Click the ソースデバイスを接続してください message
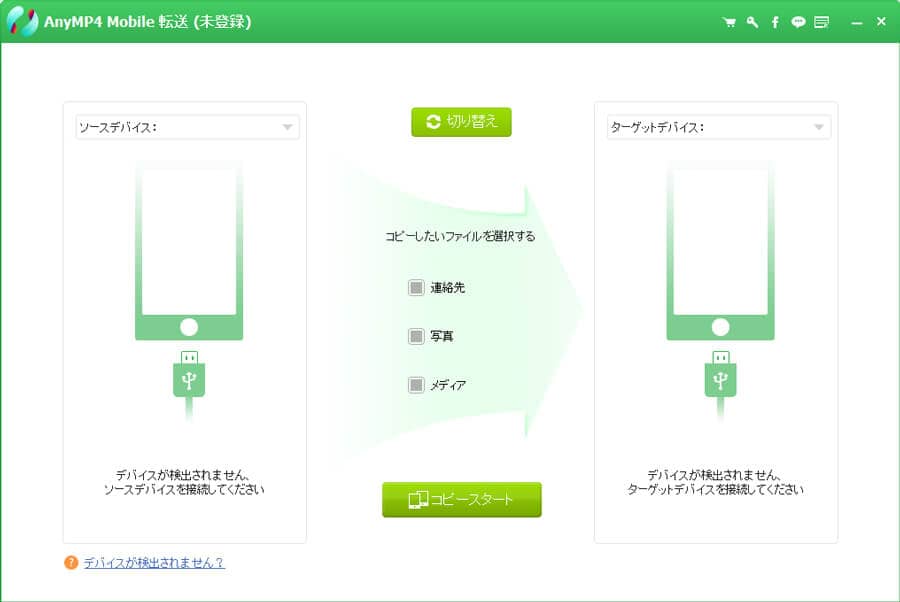The width and height of the screenshot is (900, 602). pos(184,490)
